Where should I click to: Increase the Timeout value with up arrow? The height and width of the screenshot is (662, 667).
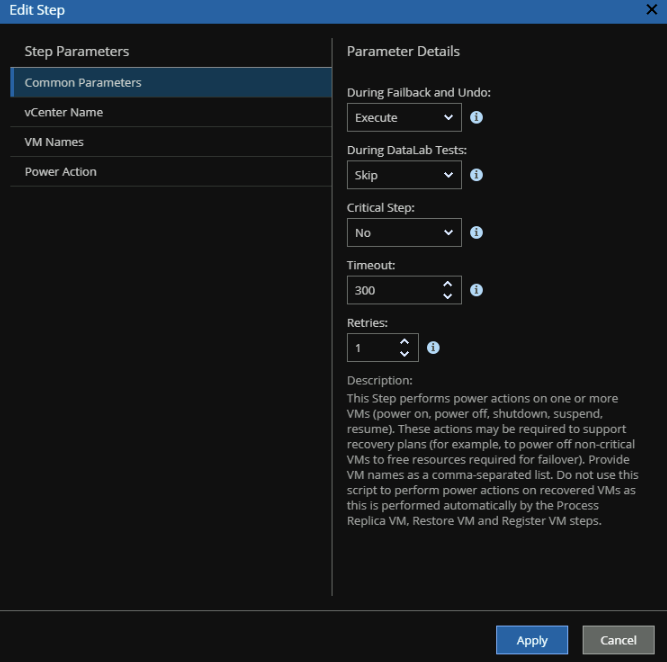click(x=448, y=284)
